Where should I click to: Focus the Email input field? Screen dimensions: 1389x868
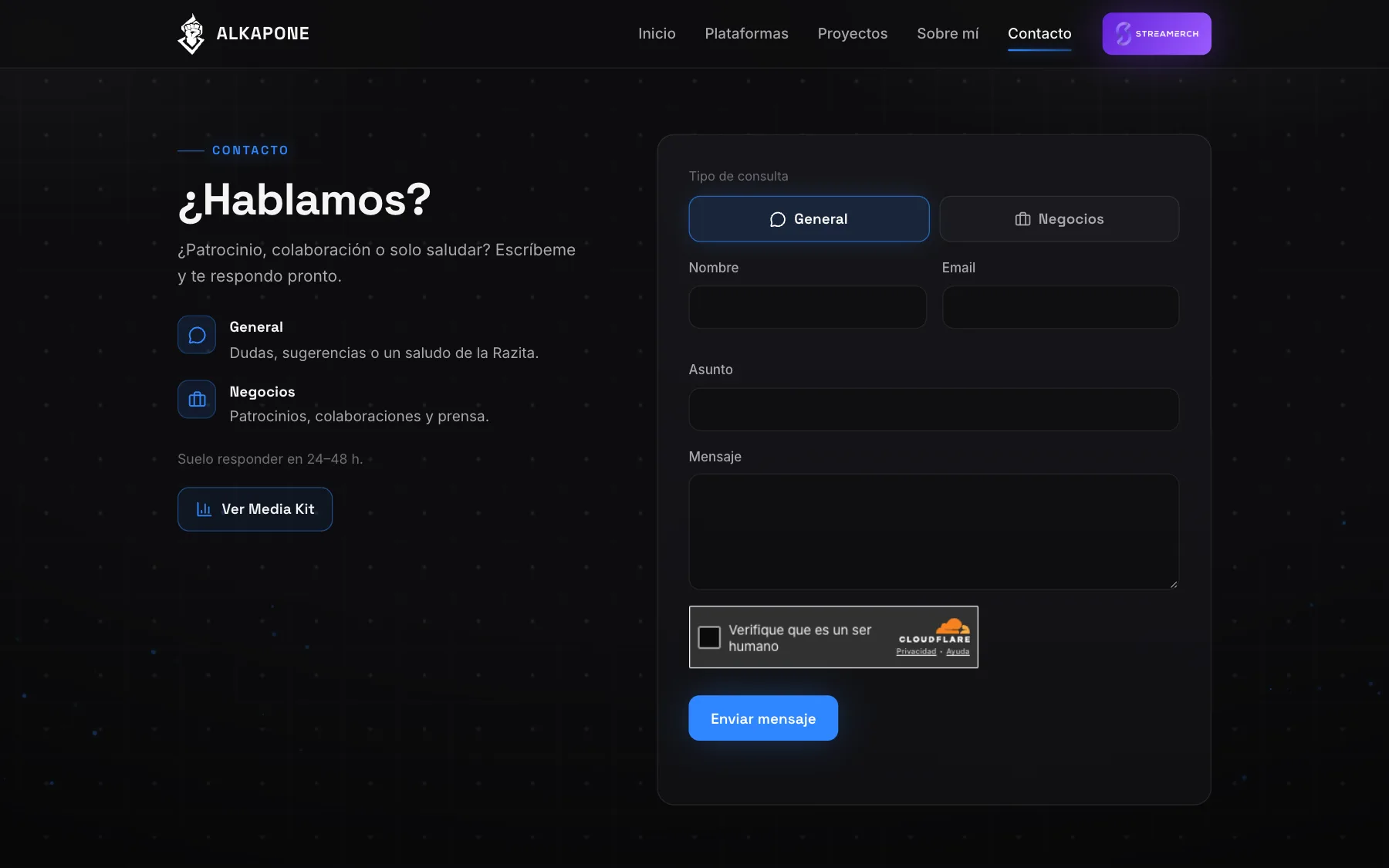[x=1060, y=307]
